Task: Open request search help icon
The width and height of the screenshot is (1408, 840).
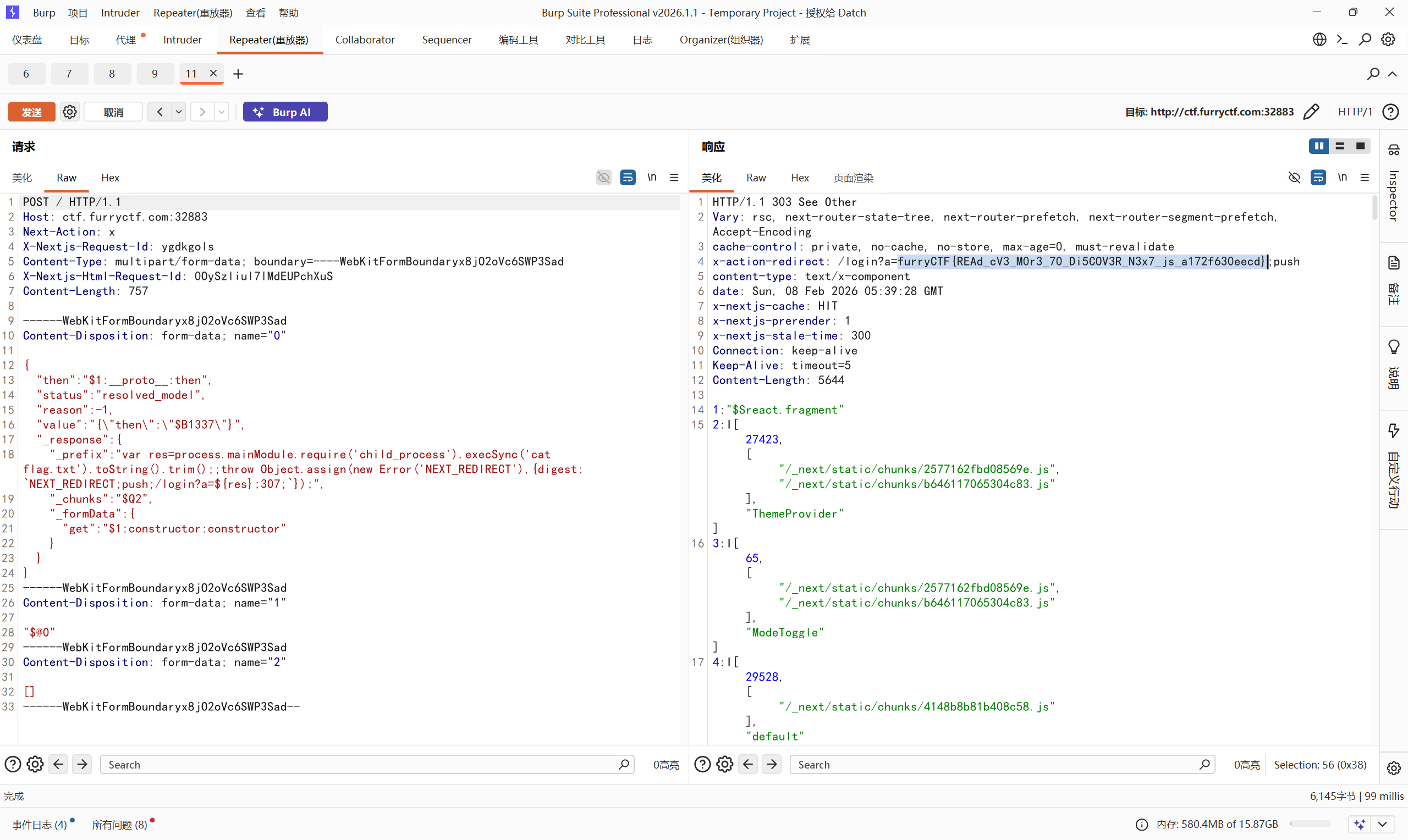Action: tap(13, 765)
